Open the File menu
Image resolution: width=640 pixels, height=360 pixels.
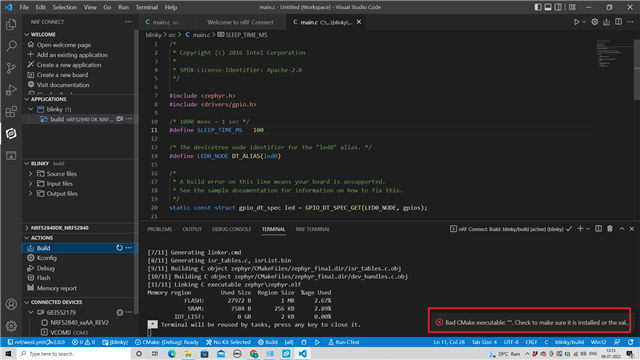coord(24,7)
